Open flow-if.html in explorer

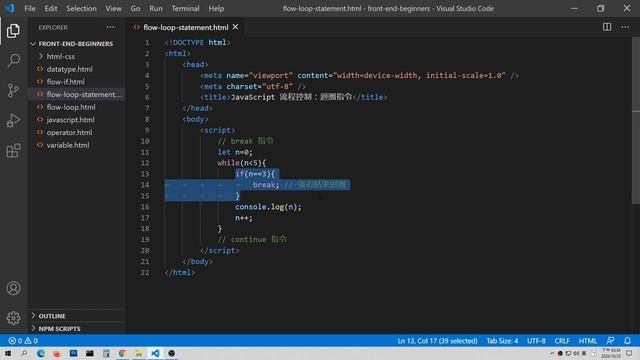(x=65, y=82)
